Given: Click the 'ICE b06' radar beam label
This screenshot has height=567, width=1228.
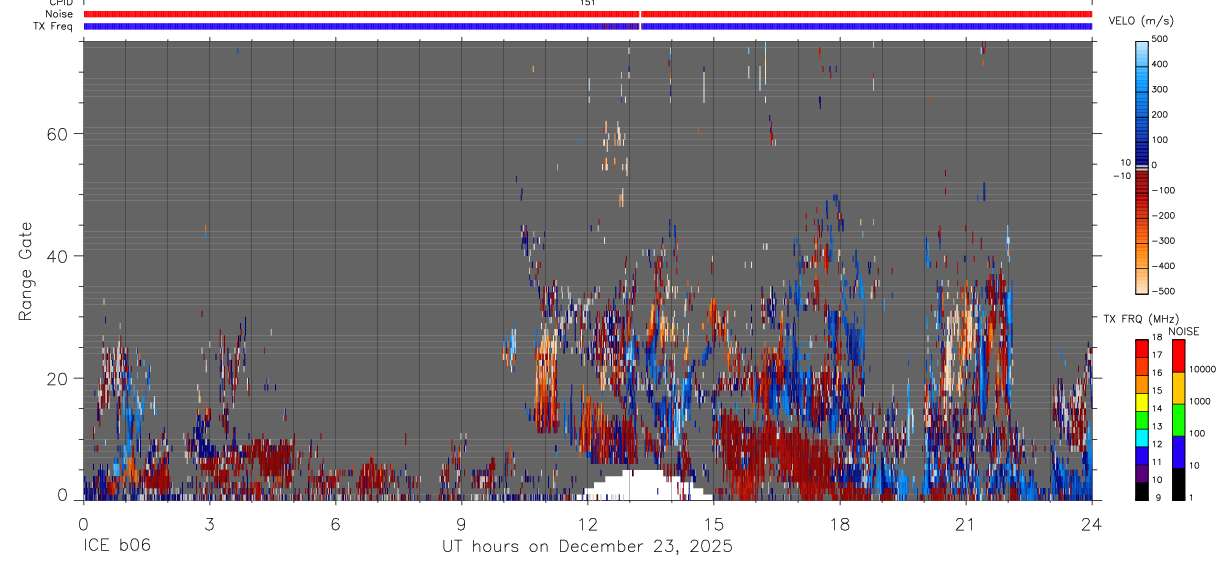Looking at the screenshot, I should coord(117,547).
